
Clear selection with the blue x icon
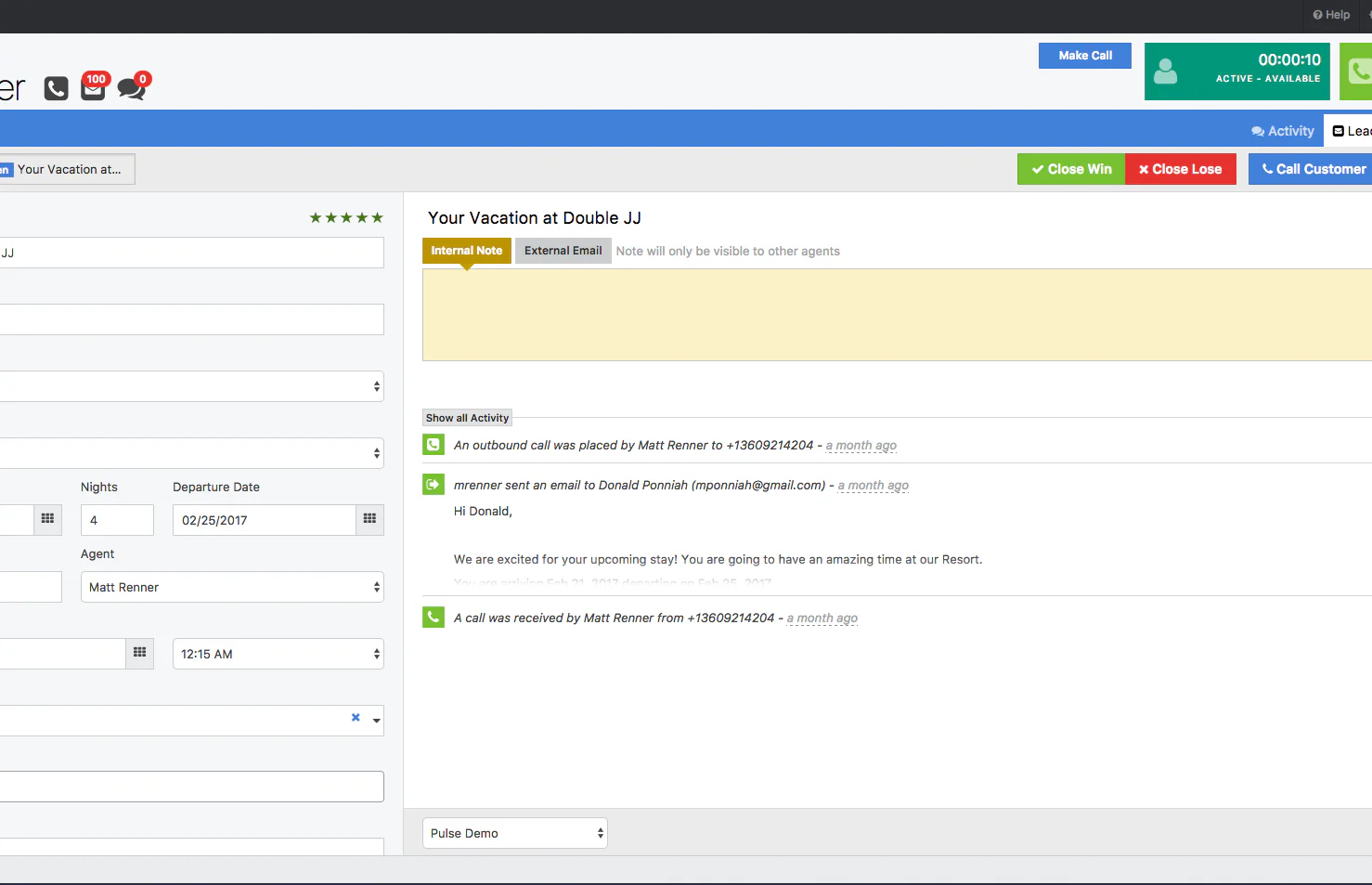coord(356,718)
